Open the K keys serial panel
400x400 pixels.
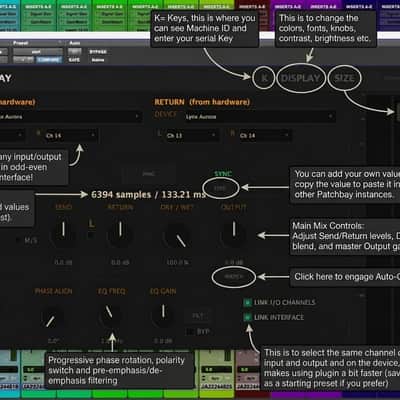tap(264, 78)
